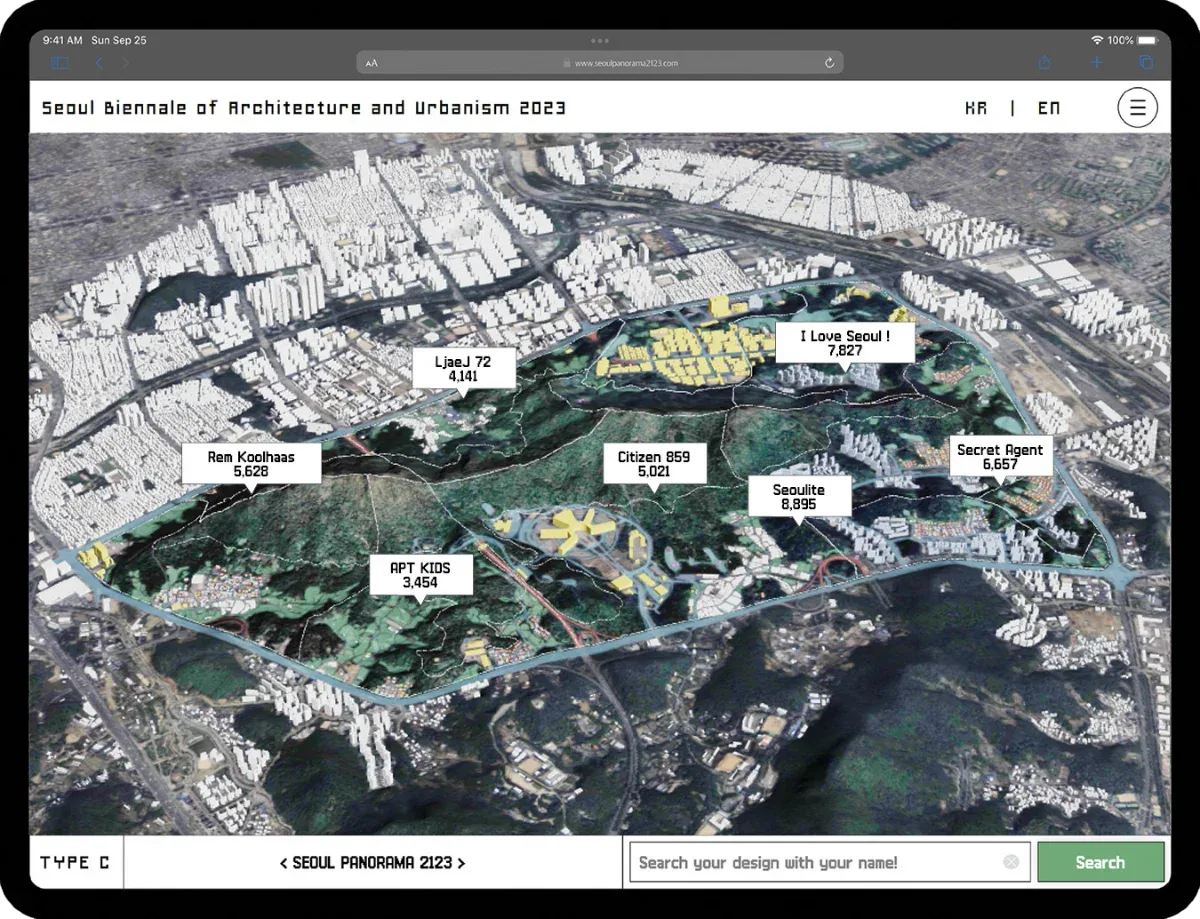Click the green Search button
Viewport: 1200px width, 919px height.
1100,862
